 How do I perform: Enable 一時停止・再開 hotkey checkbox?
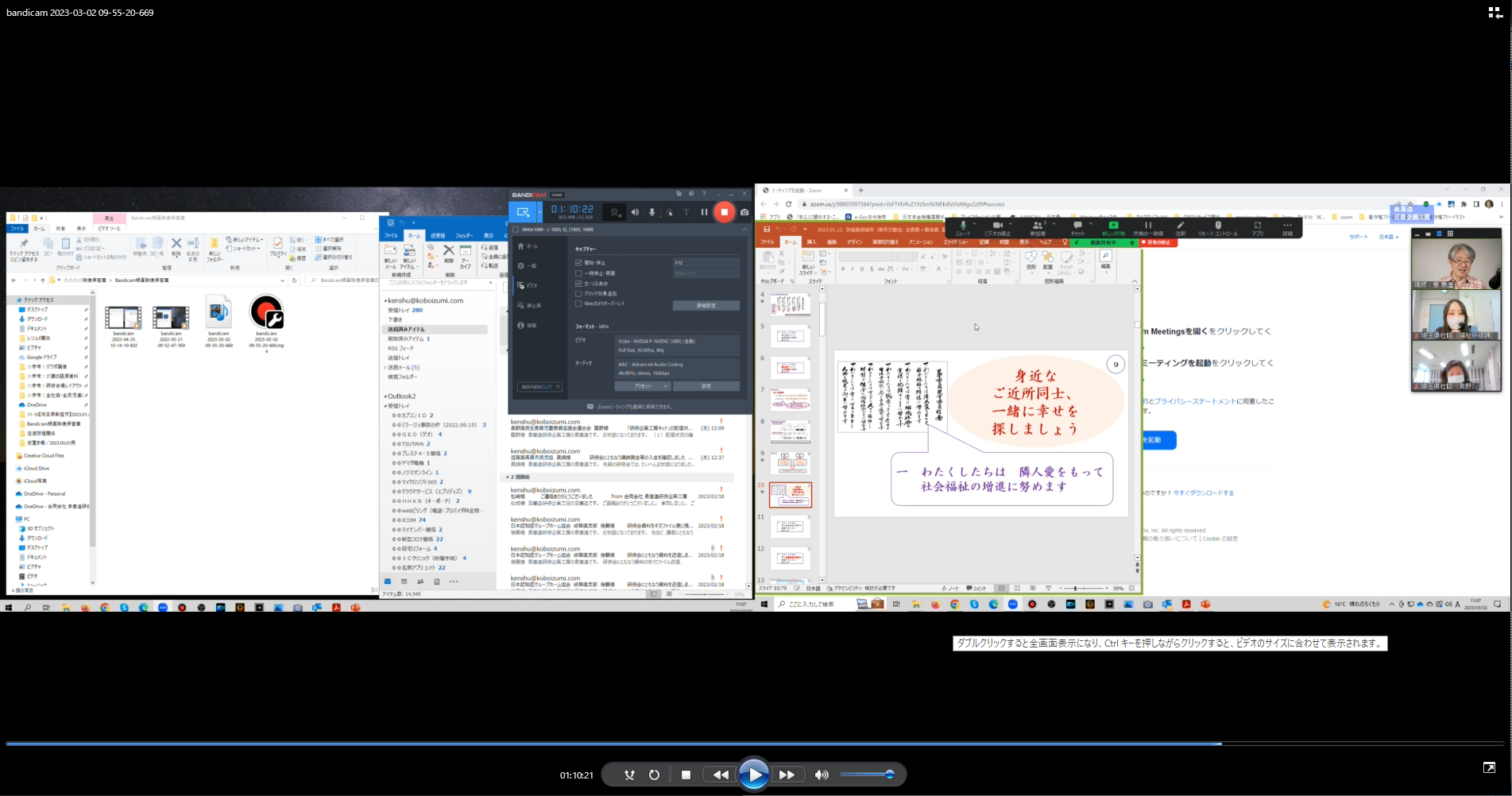pyautogui.click(x=578, y=273)
